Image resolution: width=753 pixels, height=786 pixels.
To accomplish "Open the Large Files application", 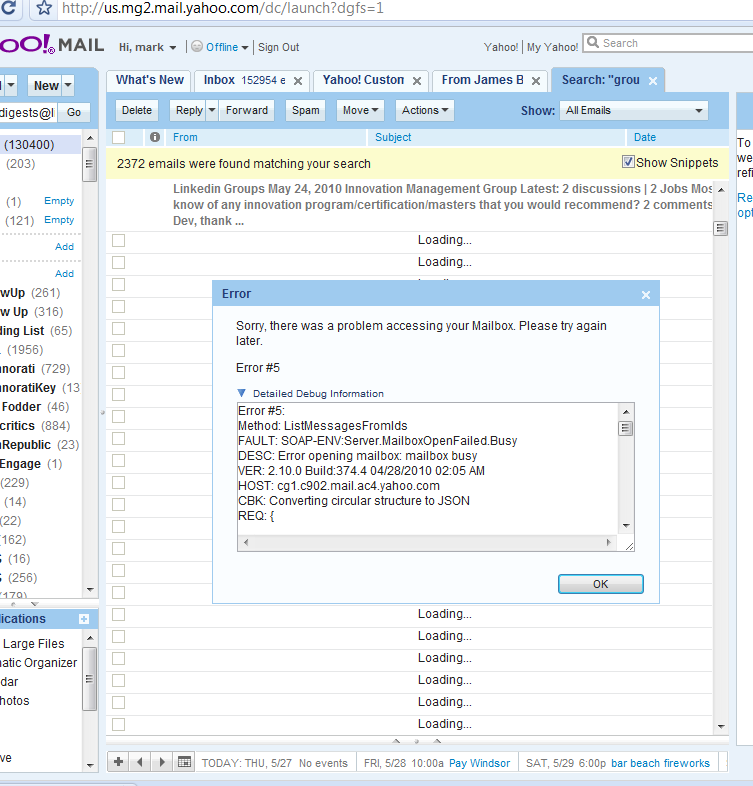I will click(34, 644).
